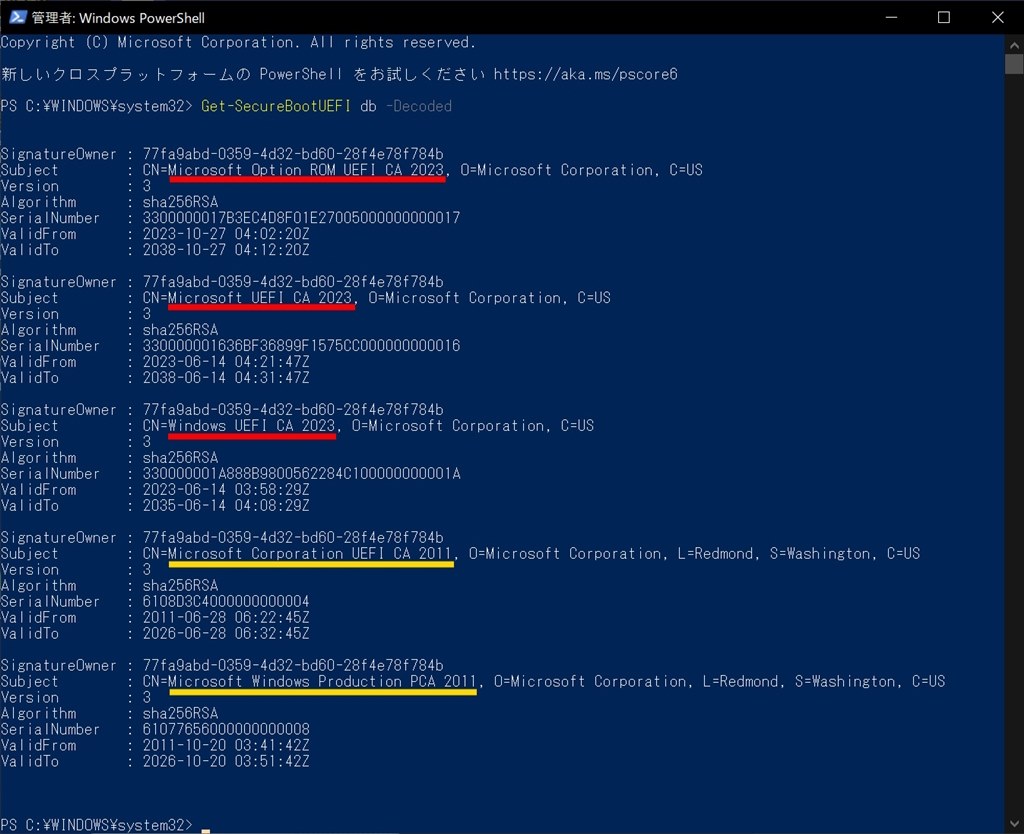
Task: Click ValidTo value 2026-06-28 06:32:45Z
Action: tap(226, 634)
